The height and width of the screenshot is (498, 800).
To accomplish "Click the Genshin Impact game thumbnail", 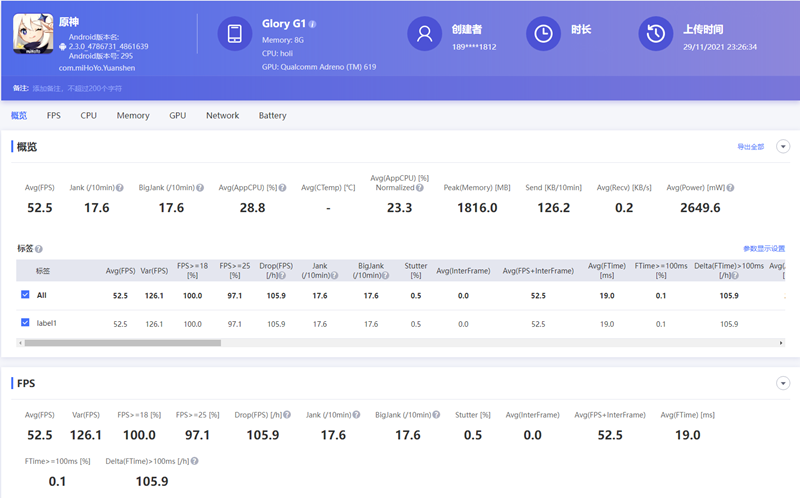I will (x=32, y=33).
